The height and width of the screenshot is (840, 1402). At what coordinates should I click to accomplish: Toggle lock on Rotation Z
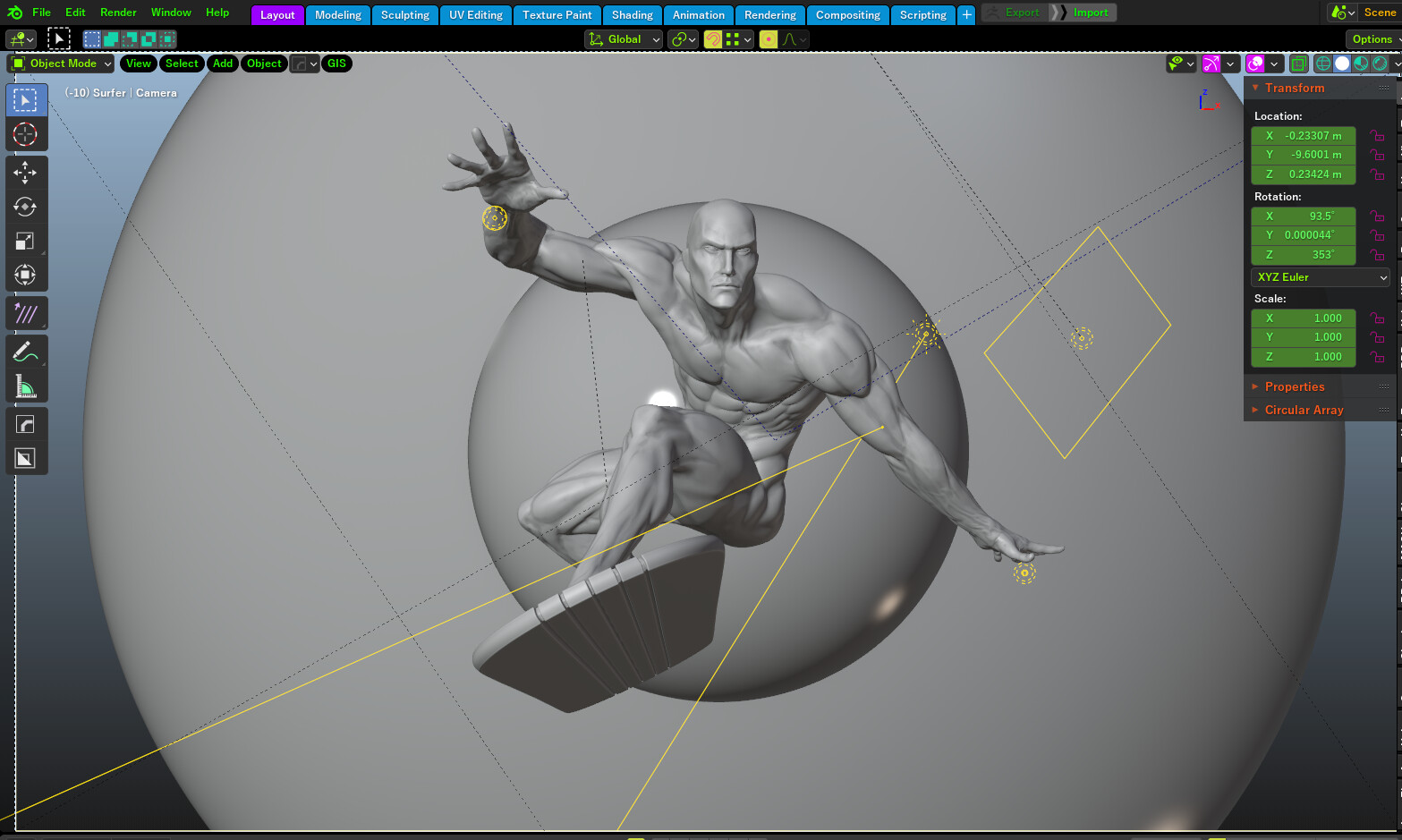1378,255
